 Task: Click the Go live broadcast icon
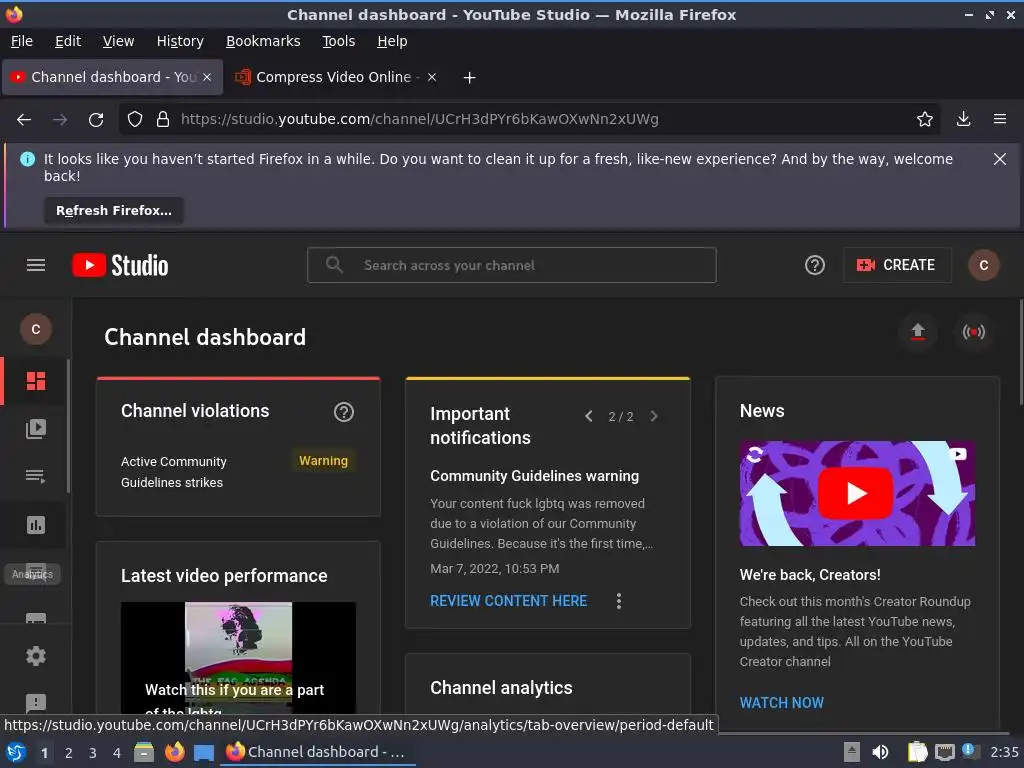[x=973, y=332]
